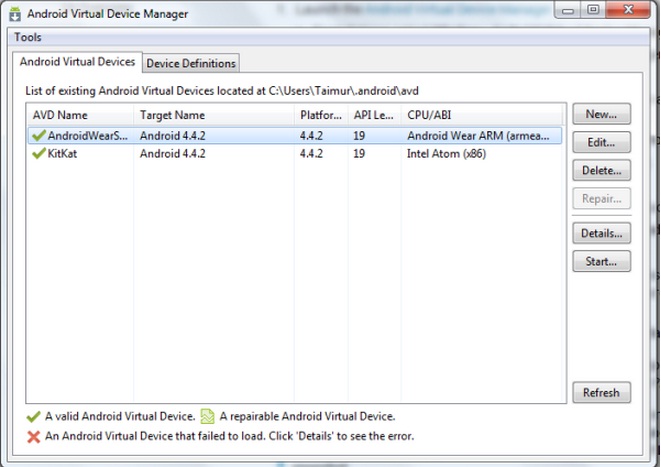Click the Delete... button
Screen dimensions: 661x467
(x=601, y=170)
